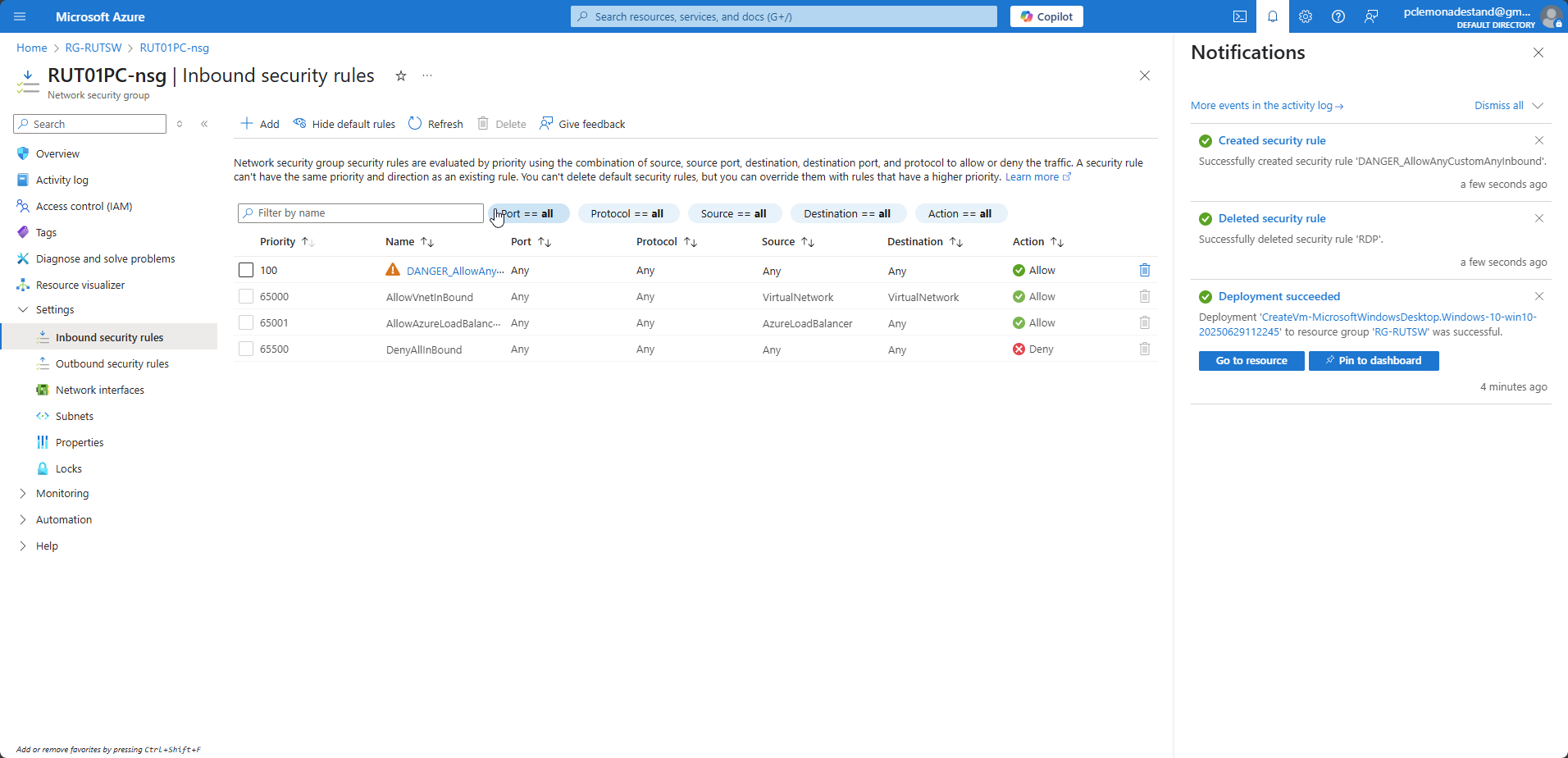Refresh the security rules list
Viewport: 1568px width, 758px height.
[x=435, y=124]
